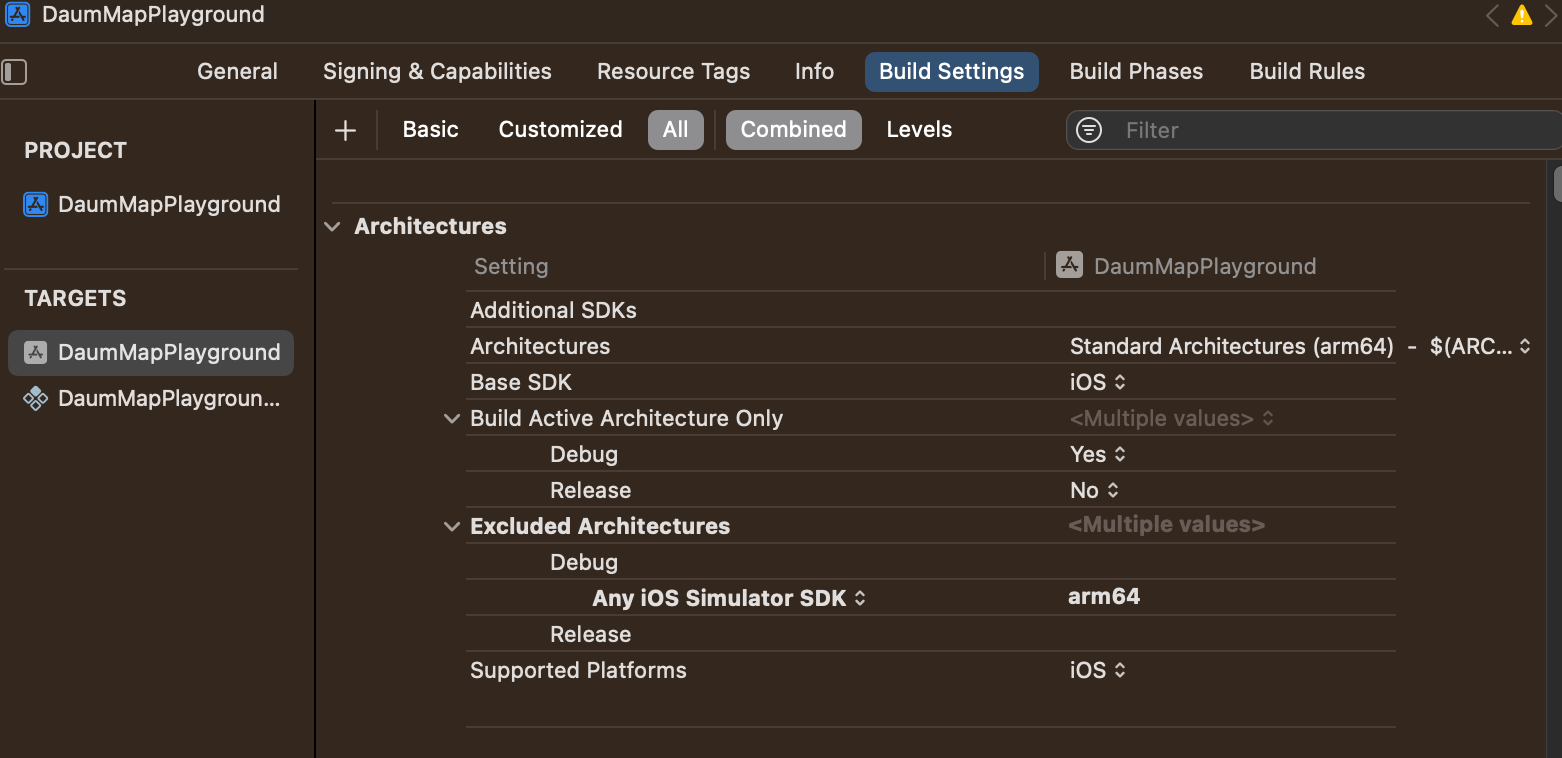Open the Base SDK iOS dropdown

coord(1098,383)
